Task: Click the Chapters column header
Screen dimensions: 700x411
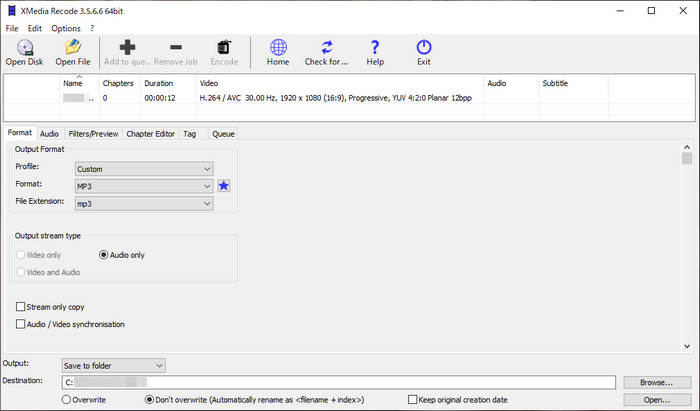Action: pos(118,83)
